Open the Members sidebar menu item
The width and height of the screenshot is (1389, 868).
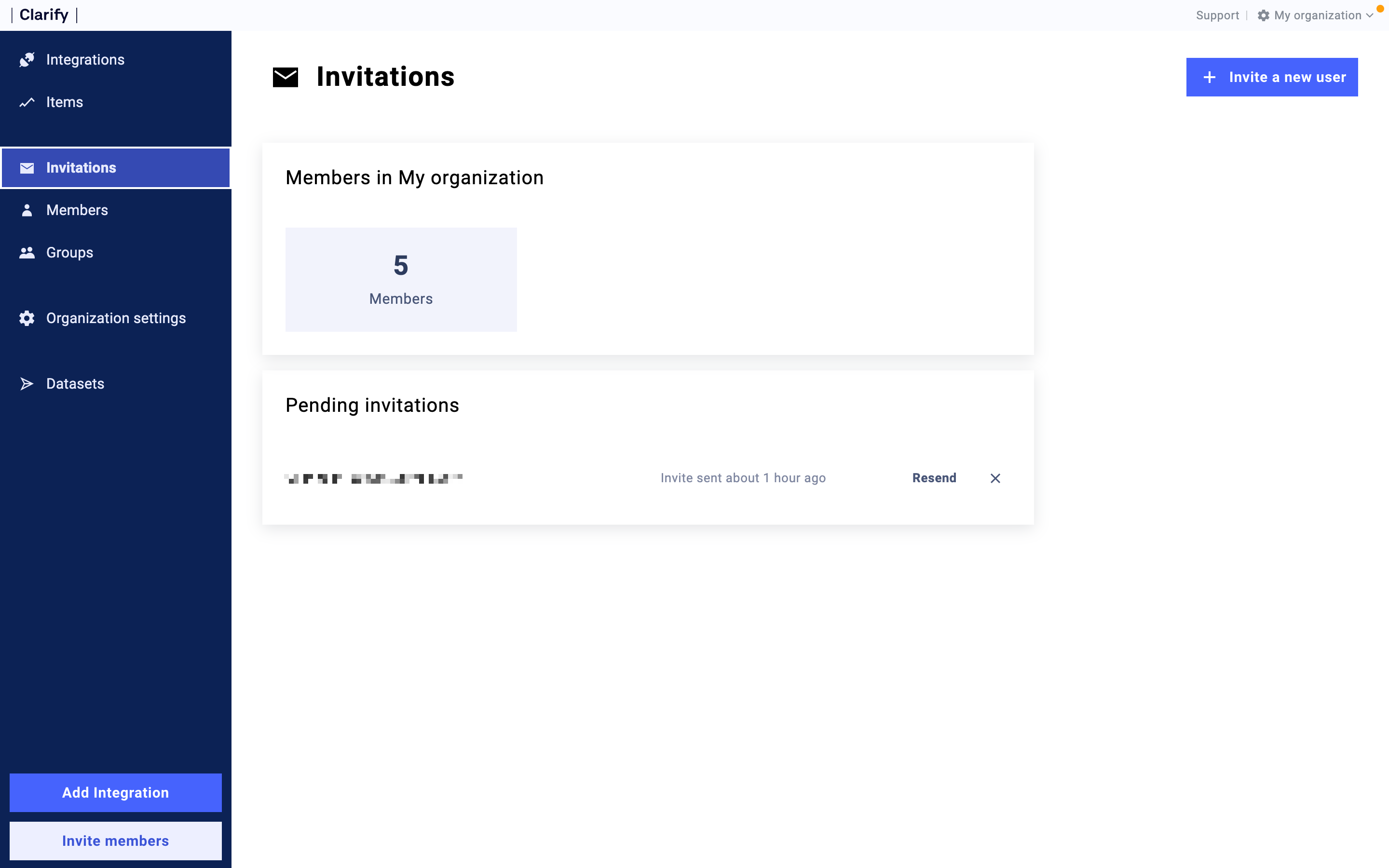coord(77,210)
